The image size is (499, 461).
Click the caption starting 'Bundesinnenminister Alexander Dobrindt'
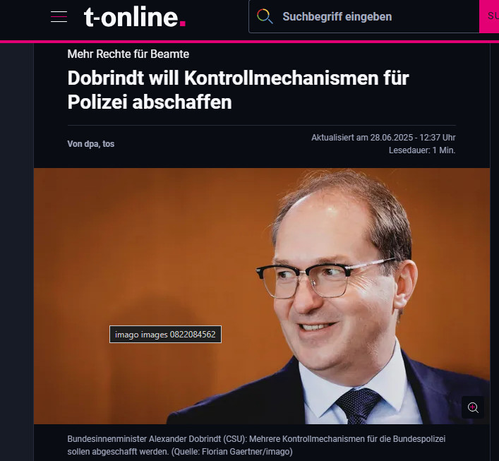256,445
